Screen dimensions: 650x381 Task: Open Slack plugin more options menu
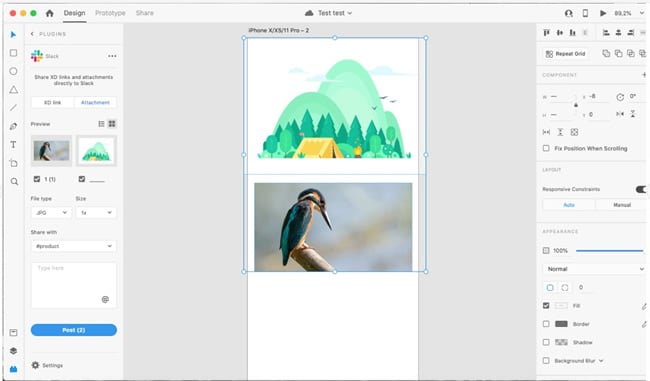(x=112, y=56)
